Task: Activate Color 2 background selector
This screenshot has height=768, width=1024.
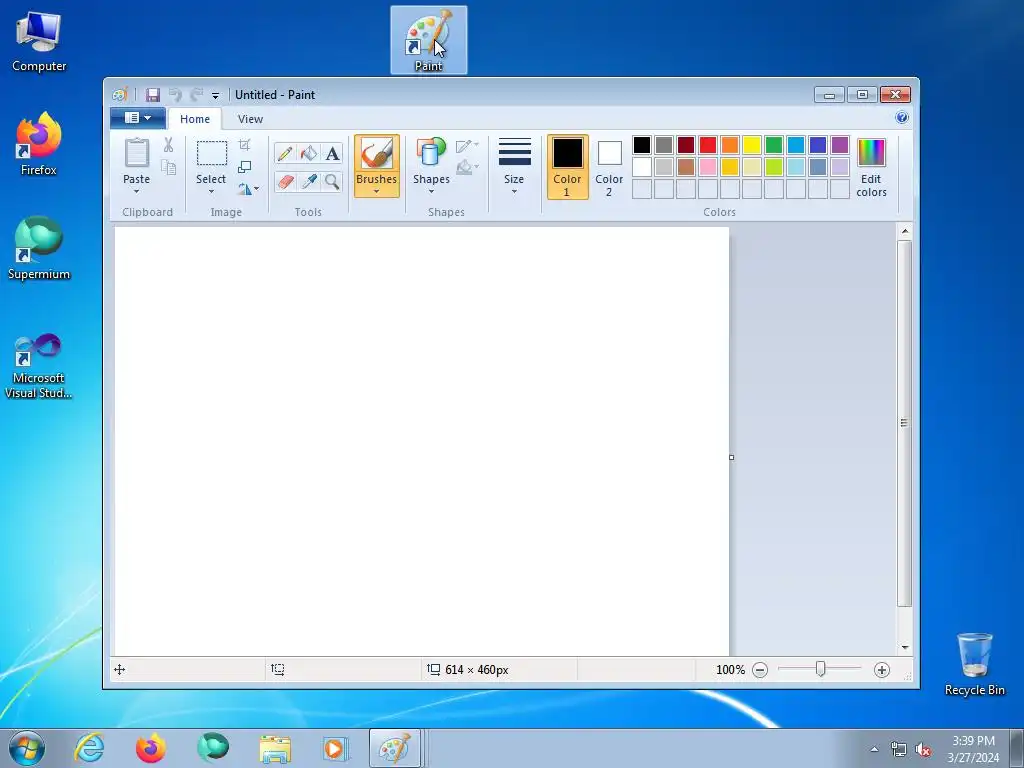Action: (609, 167)
